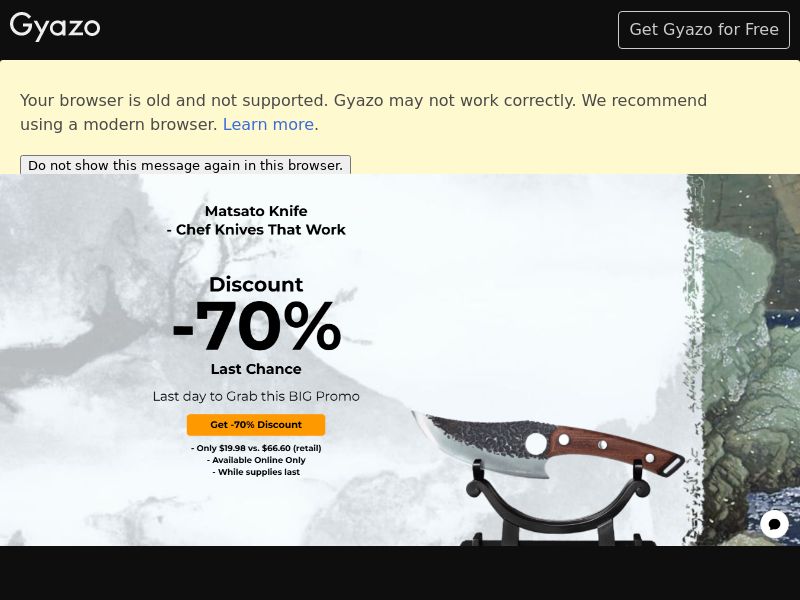Viewport: 800px width, 600px height.
Task: Click the green landscape painting on right
Action: pos(743,360)
